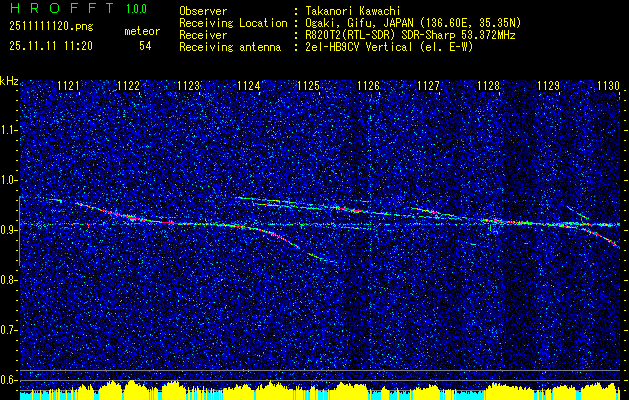Image resolution: width=629 pixels, height=400 pixels.
Task: Click the Receiver label
Action: point(203,35)
